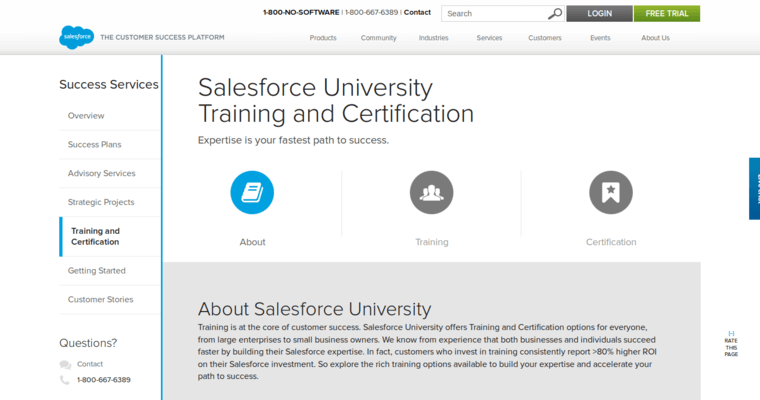Click the Rate This Page widget
This screenshot has width=760, height=400.
click(731, 343)
